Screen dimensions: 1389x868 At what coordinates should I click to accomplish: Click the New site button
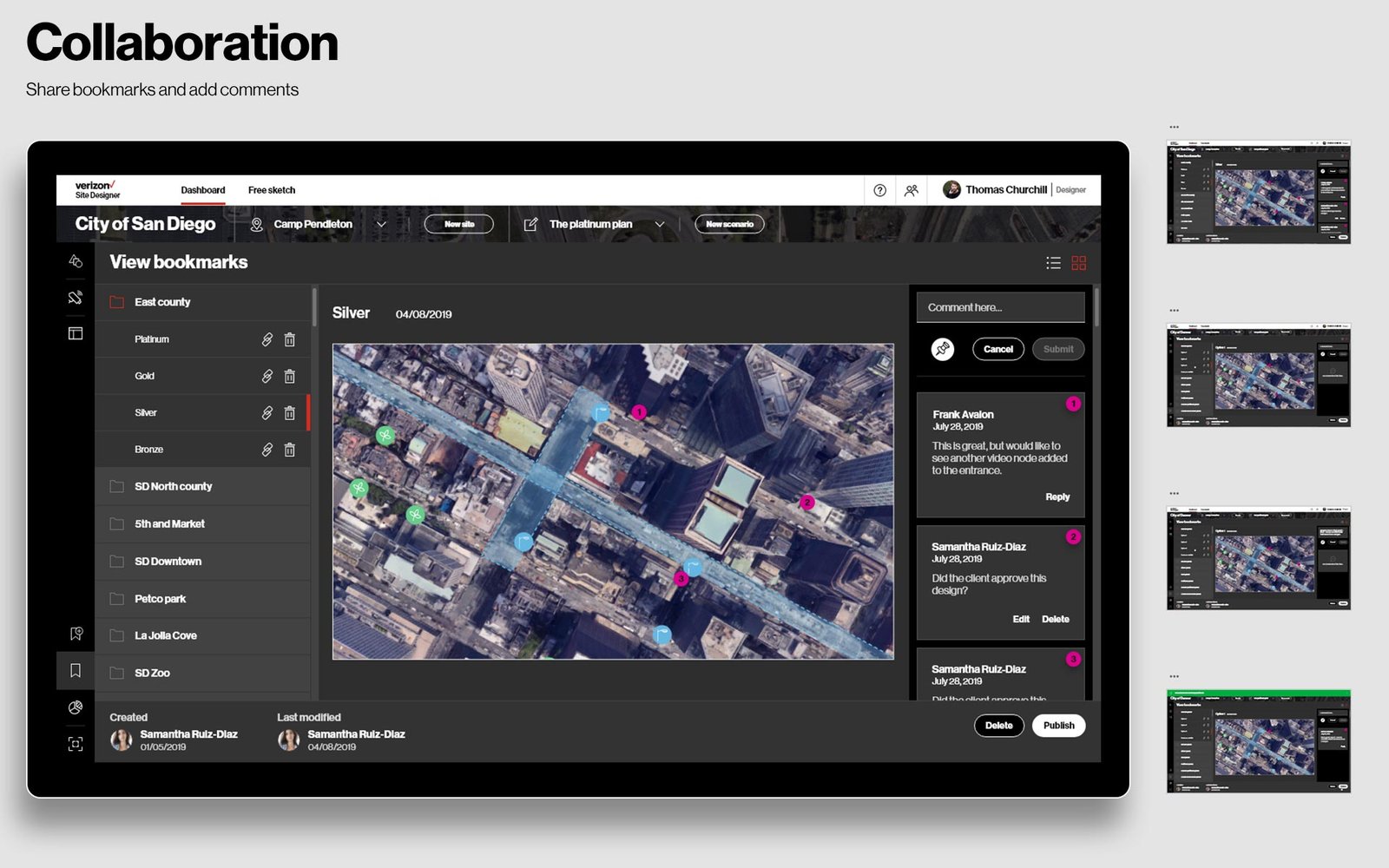pos(459,224)
